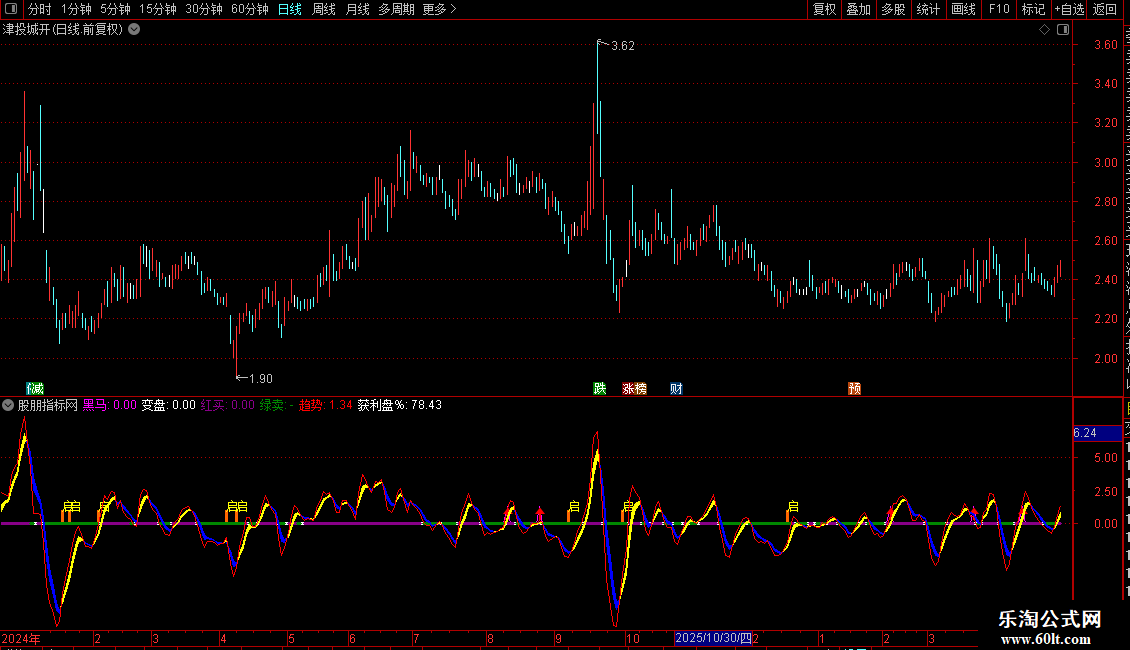
Task: Click the 趋势: 1.34 indicator value
Action: tap(326, 405)
